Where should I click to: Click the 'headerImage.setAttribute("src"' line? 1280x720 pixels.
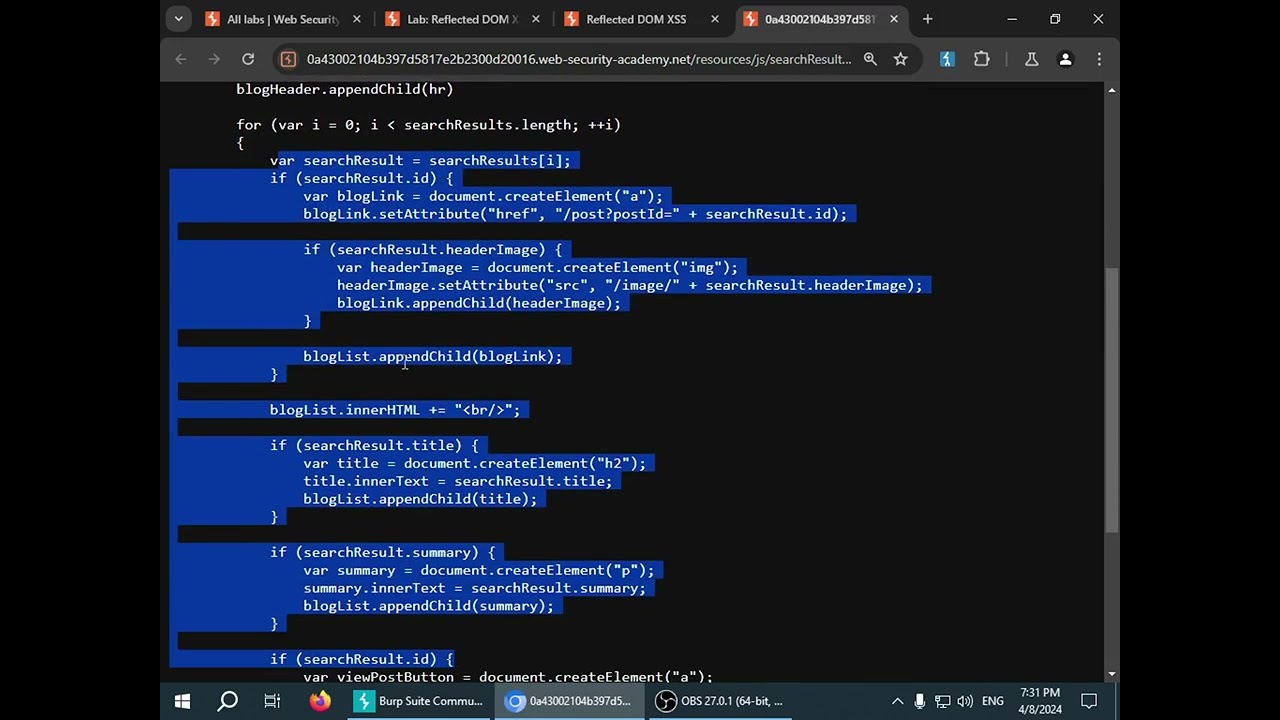point(630,286)
